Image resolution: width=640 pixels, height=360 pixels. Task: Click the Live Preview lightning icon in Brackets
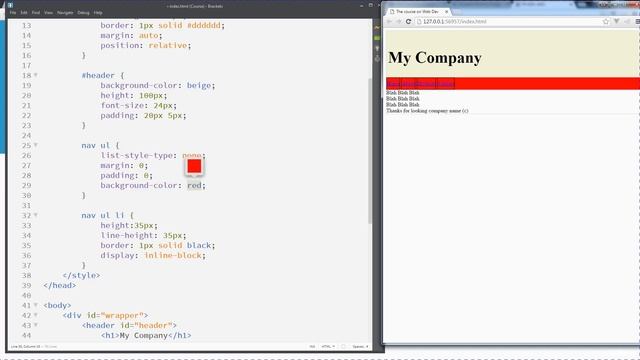tap(377, 28)
